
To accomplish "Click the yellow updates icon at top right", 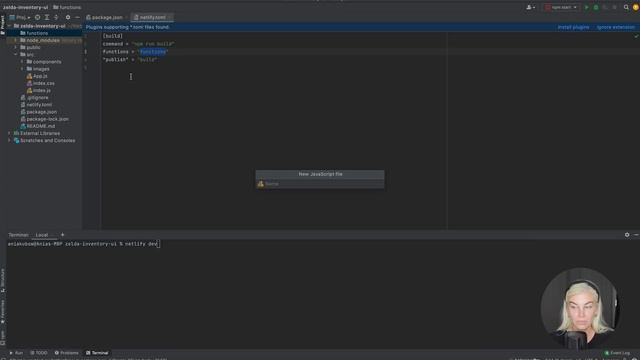I will pyautogui.click(x=636, y=7).
